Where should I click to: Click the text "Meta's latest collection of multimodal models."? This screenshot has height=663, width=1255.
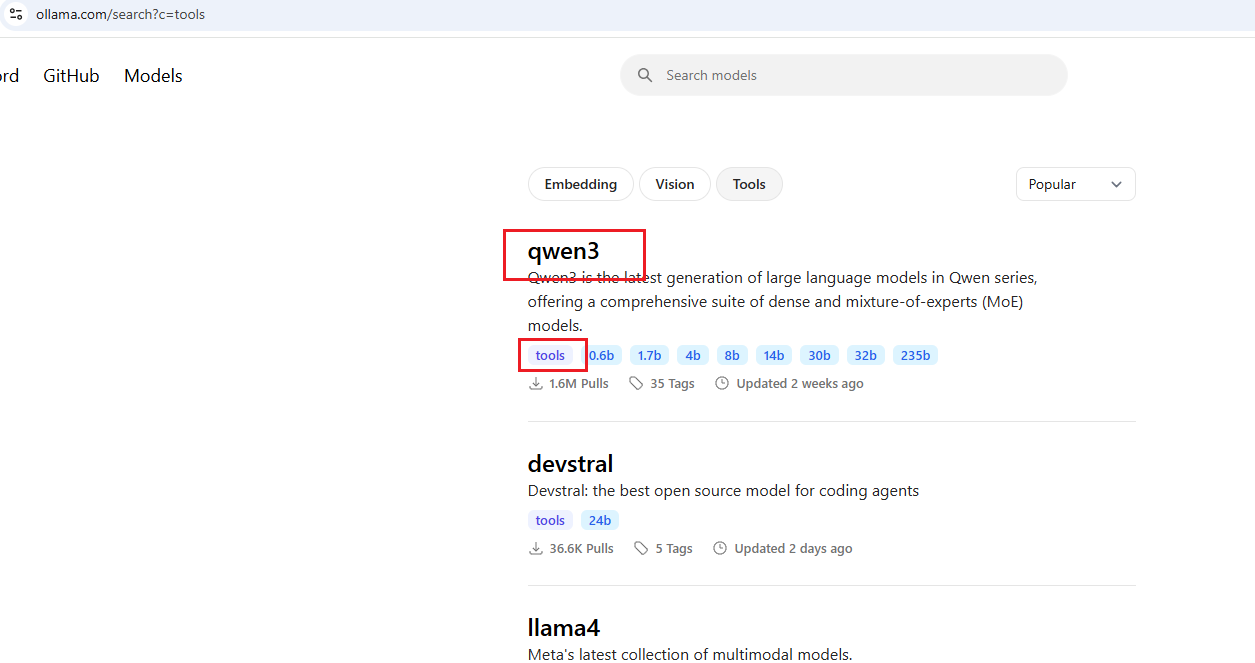pyautogui.click(x=690, y=655)
